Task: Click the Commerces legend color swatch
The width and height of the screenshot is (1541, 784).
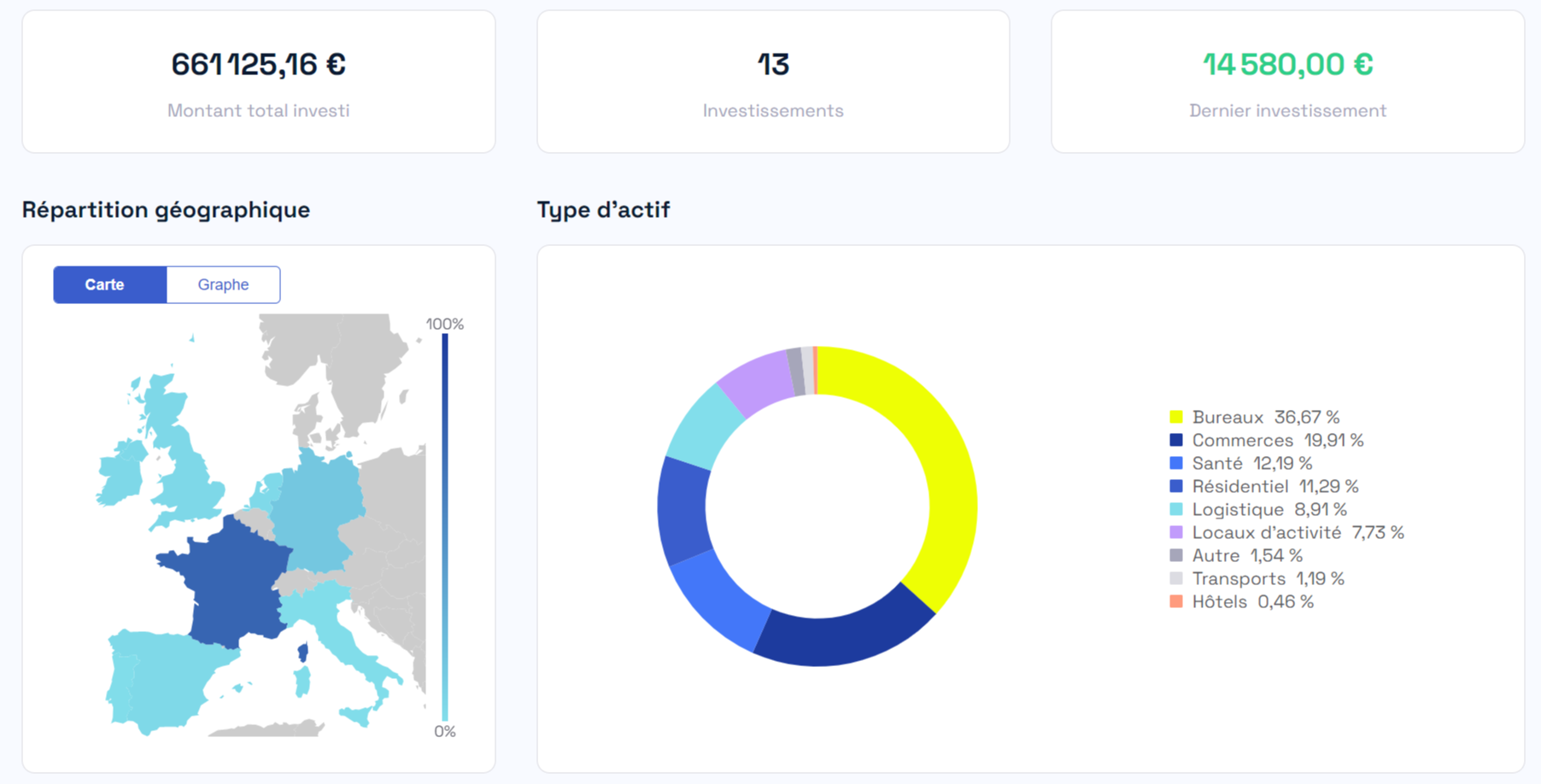Action: [1176, 440]
